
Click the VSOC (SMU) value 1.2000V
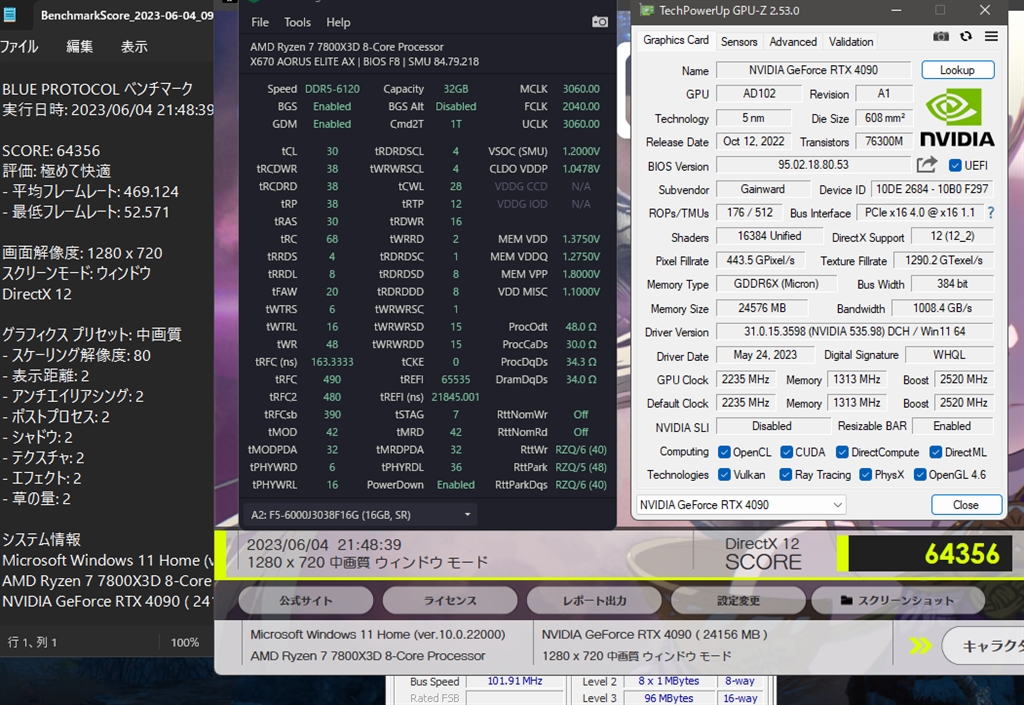point(581,151)
